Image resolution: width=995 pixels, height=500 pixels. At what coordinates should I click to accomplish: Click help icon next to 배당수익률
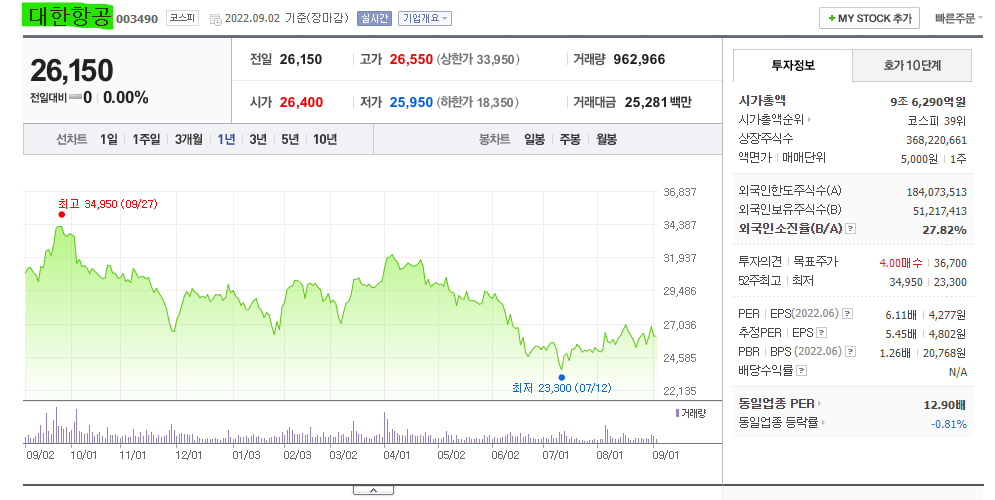click(801, 371)
